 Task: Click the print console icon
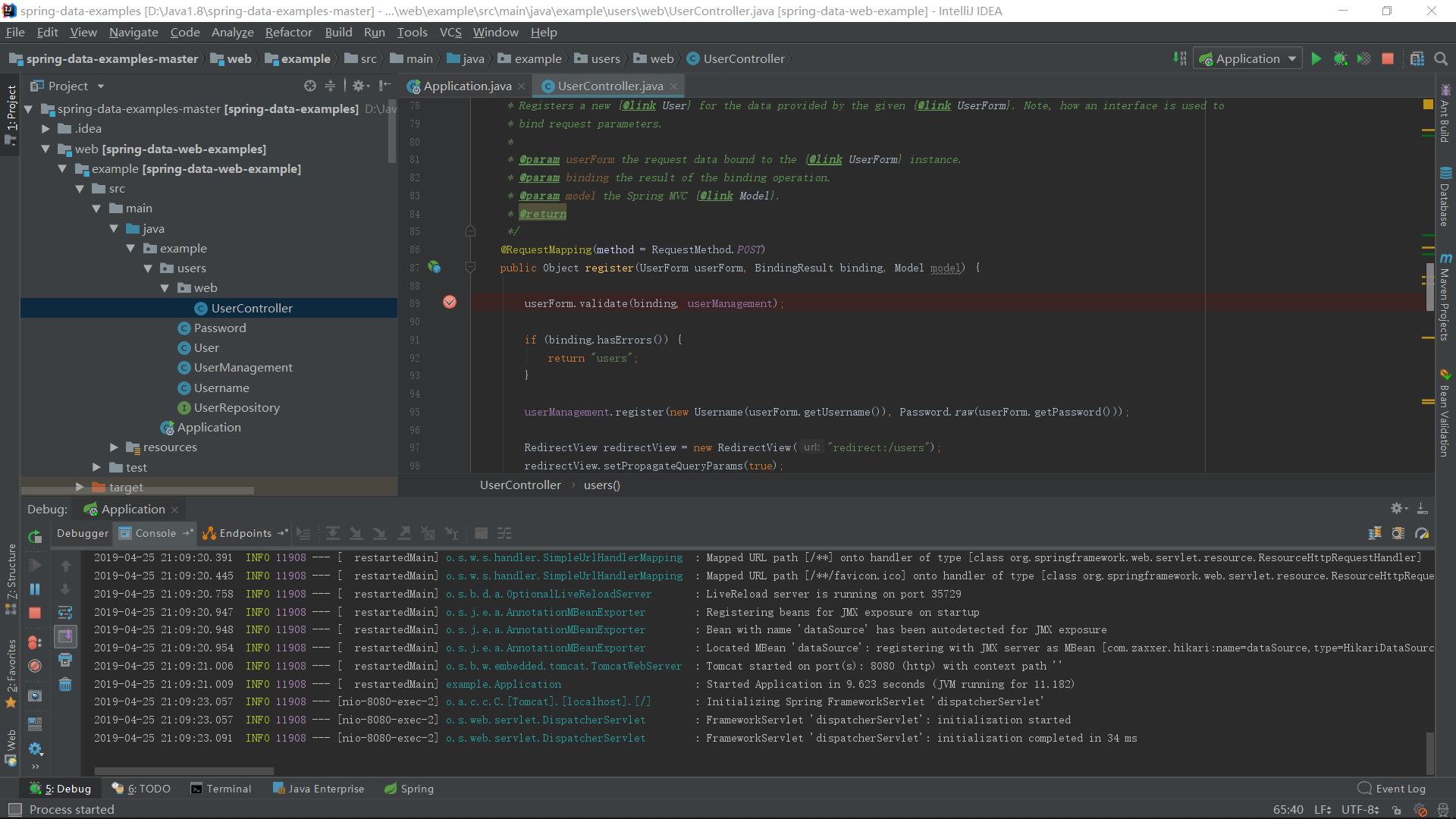65,660
